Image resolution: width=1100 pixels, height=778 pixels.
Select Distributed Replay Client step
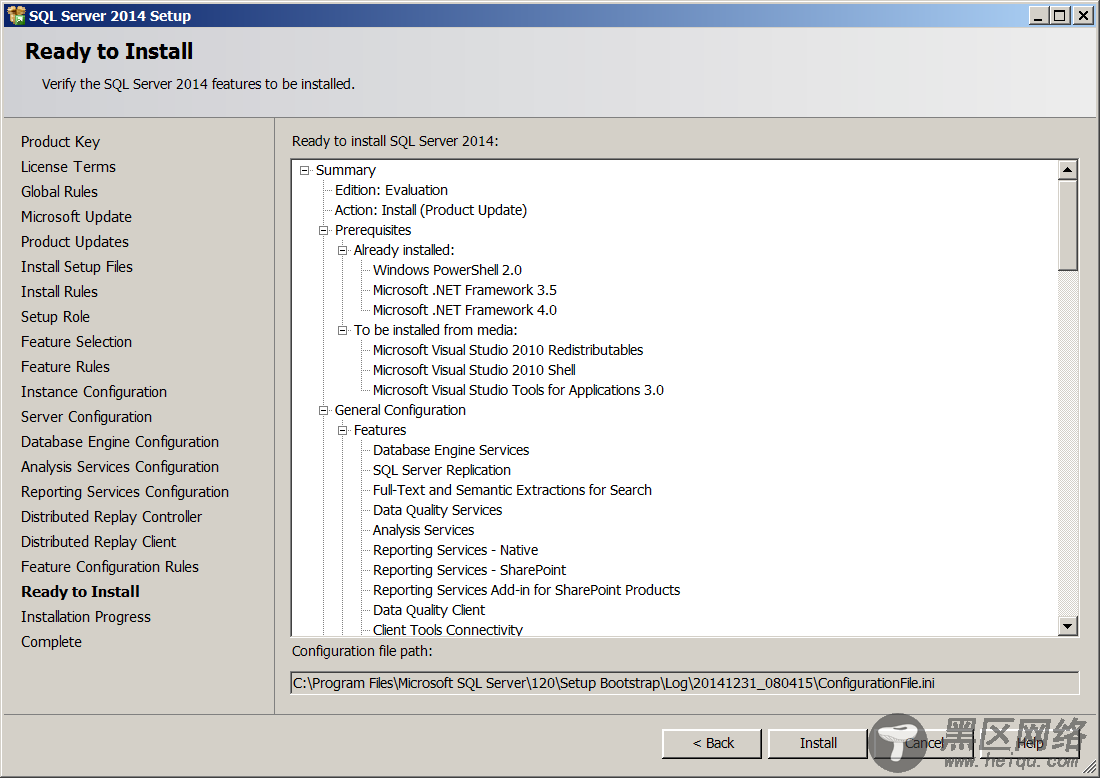(98, 542)
